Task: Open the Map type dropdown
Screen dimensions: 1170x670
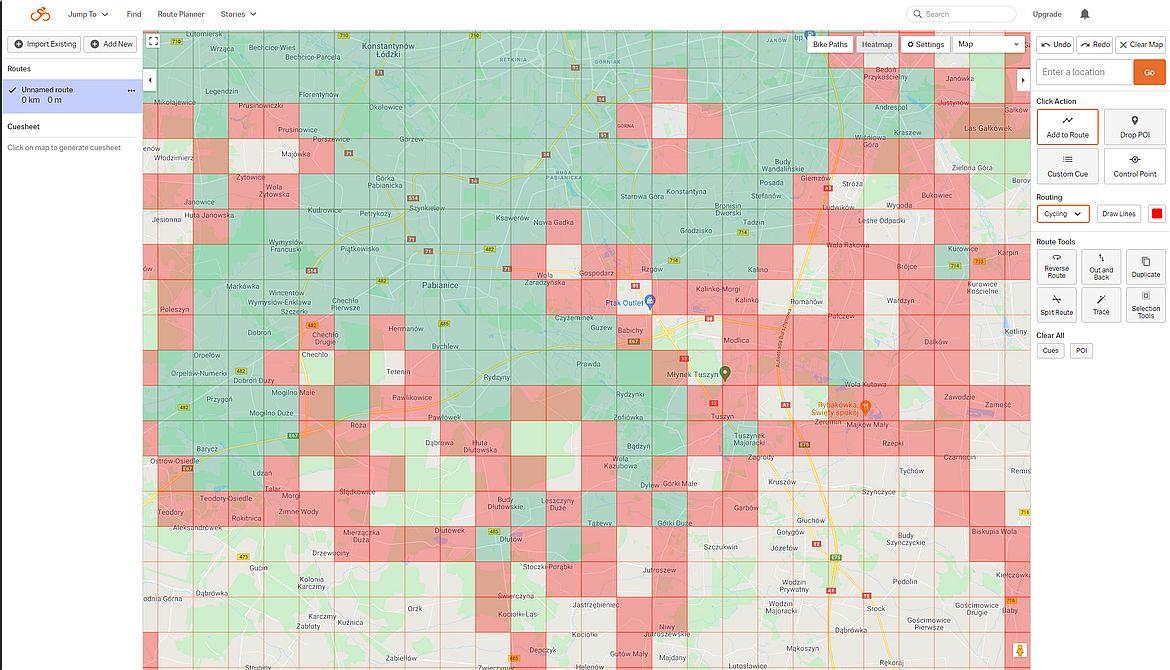Action: 989,44
